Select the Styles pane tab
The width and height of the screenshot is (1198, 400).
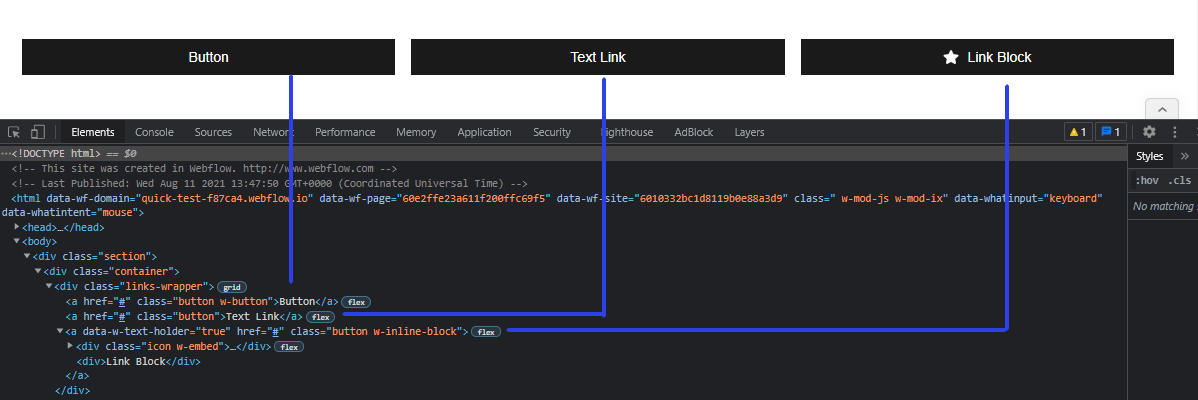1149,156
